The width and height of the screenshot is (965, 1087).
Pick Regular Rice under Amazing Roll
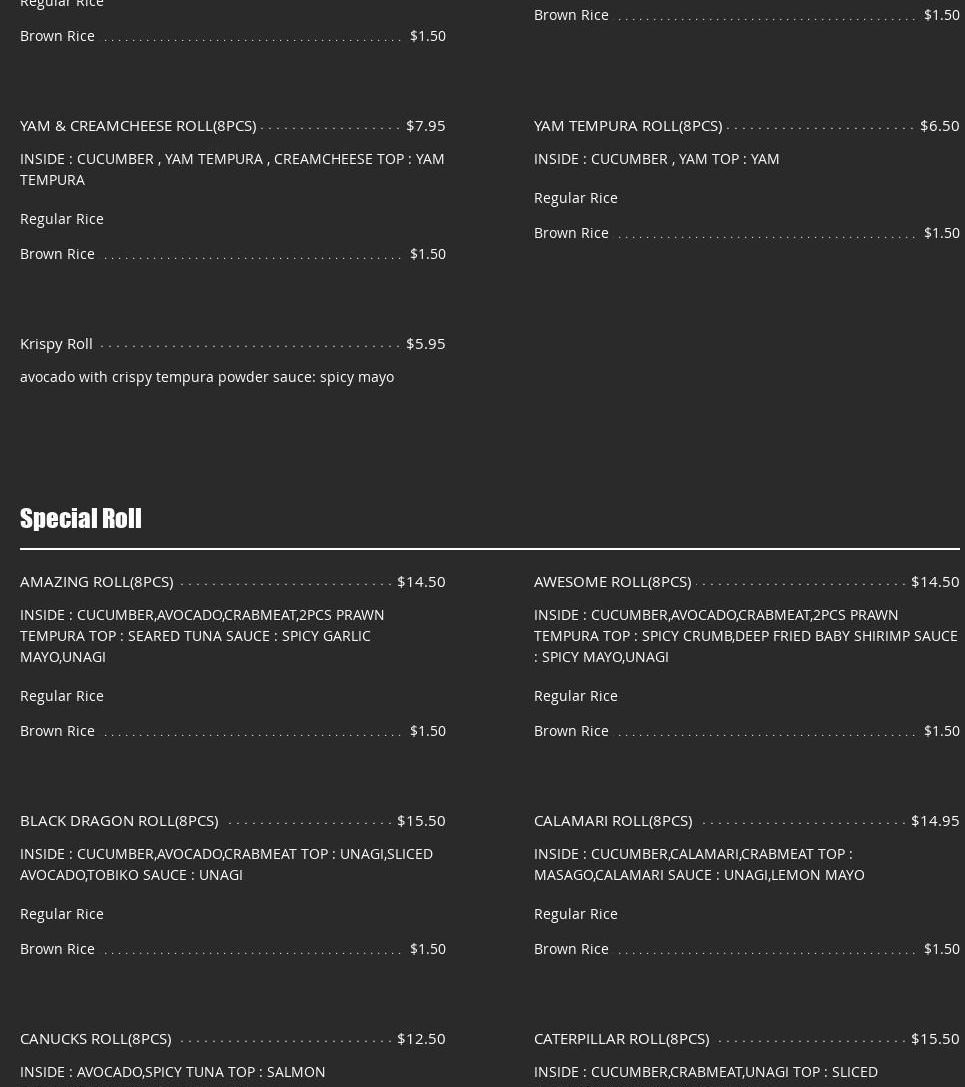click(x=62, y=695)
